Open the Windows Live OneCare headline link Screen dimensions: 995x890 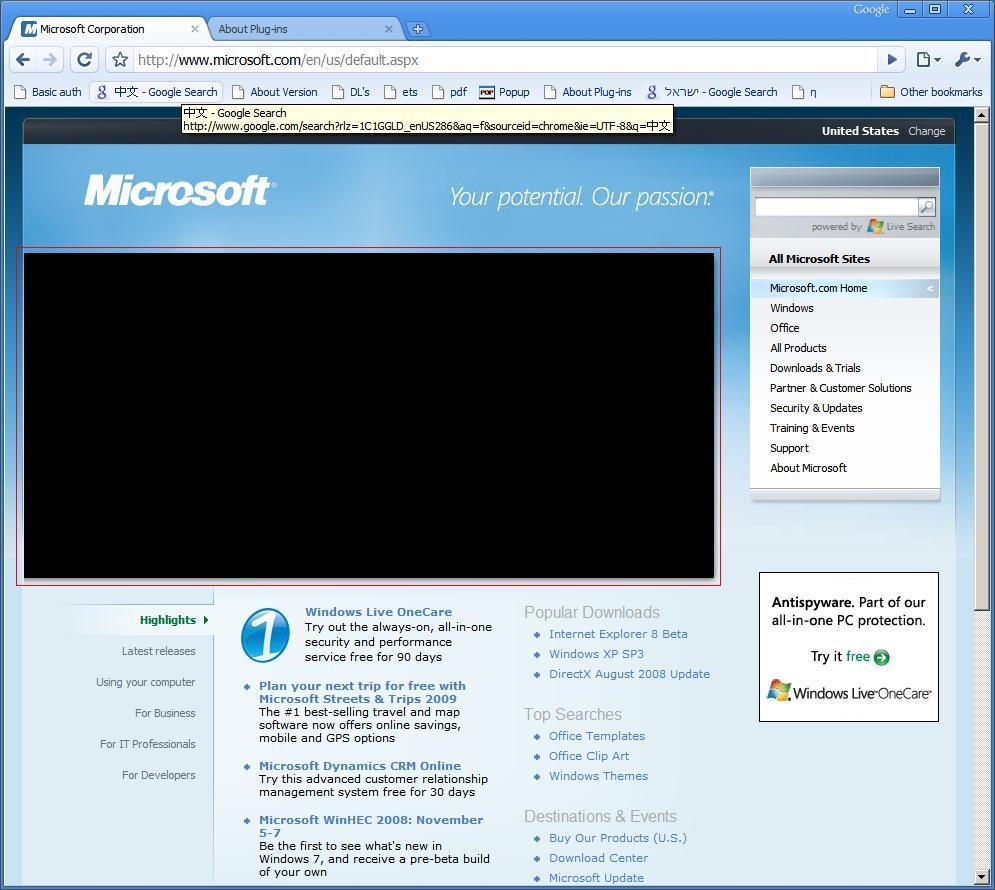[378, 612]
